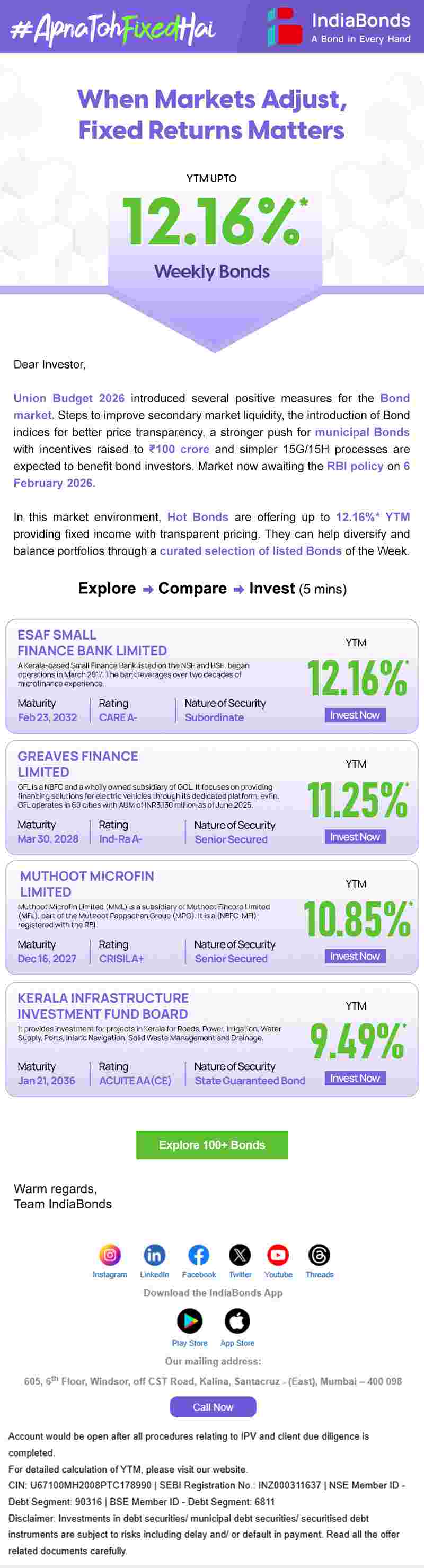Screen dimensions: 424x1568
Task: Invest Now in Muthoot Microfin bond
Action: (x=355, y=956)
